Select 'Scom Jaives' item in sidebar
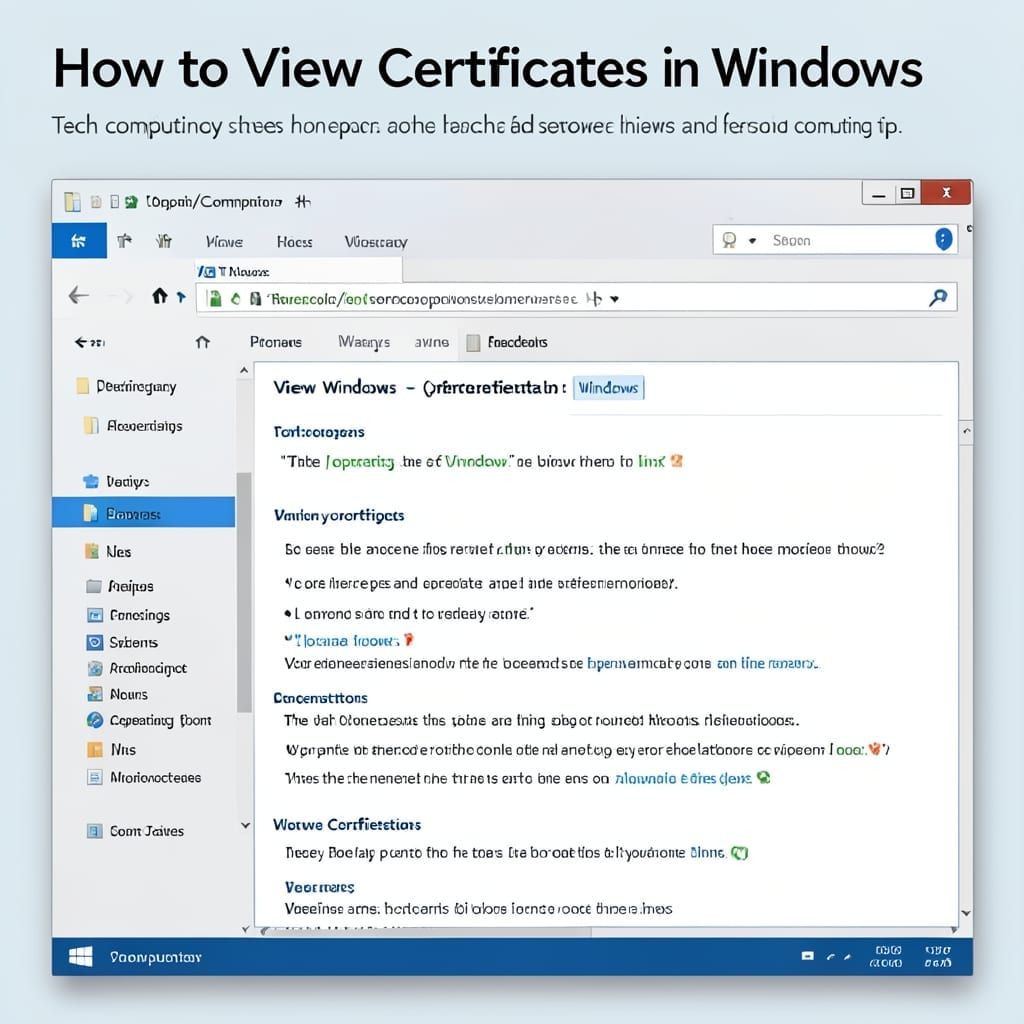The image size is (1024, 1024). click(136, 831)
